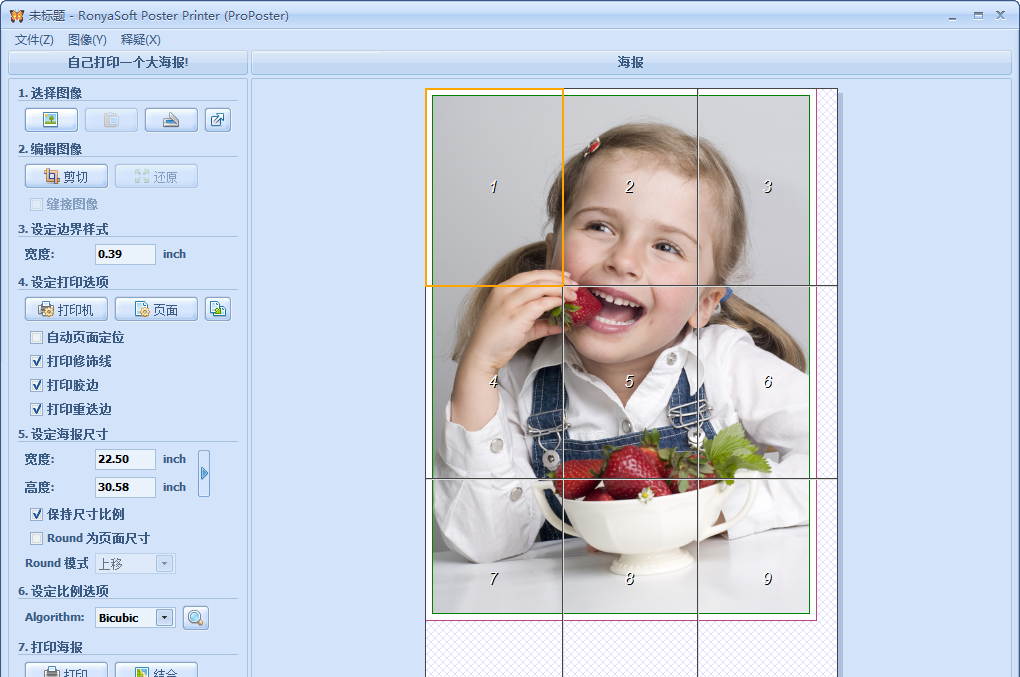Screen dimensions: 1020x677
Task: Click the icon button right of 页面
Action: [217, 309]
